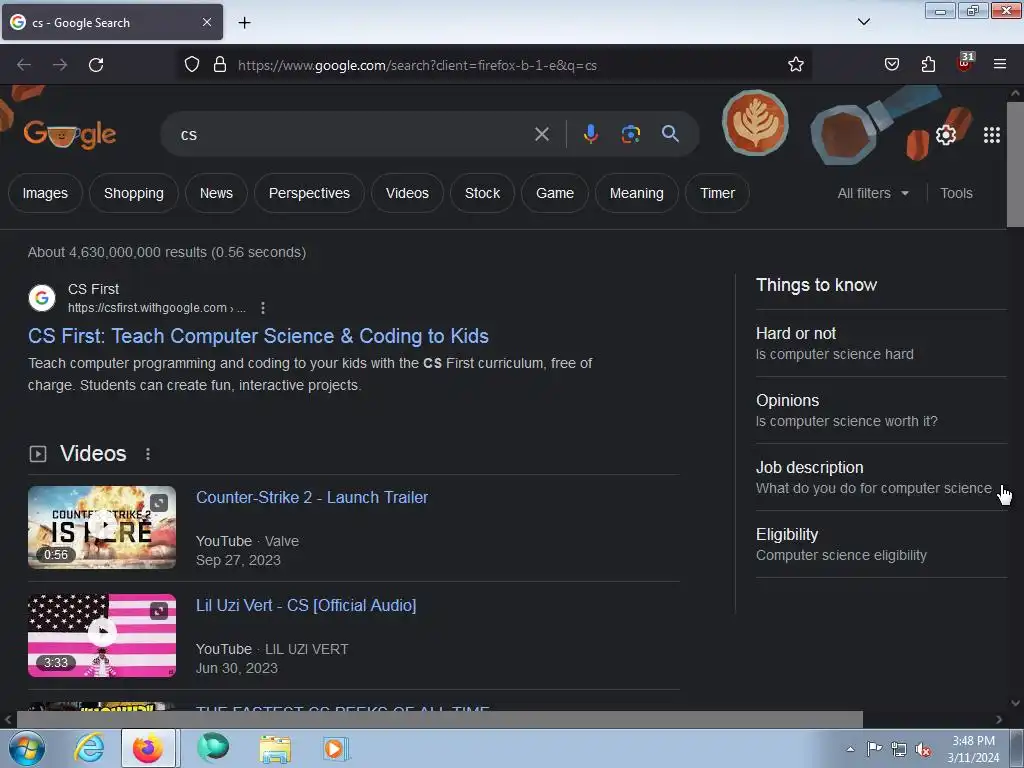Image resolution: width=1024 pixels, height=768 pixels.
Task: Click the vertical scrollbar thumb
Action: 1015,164
